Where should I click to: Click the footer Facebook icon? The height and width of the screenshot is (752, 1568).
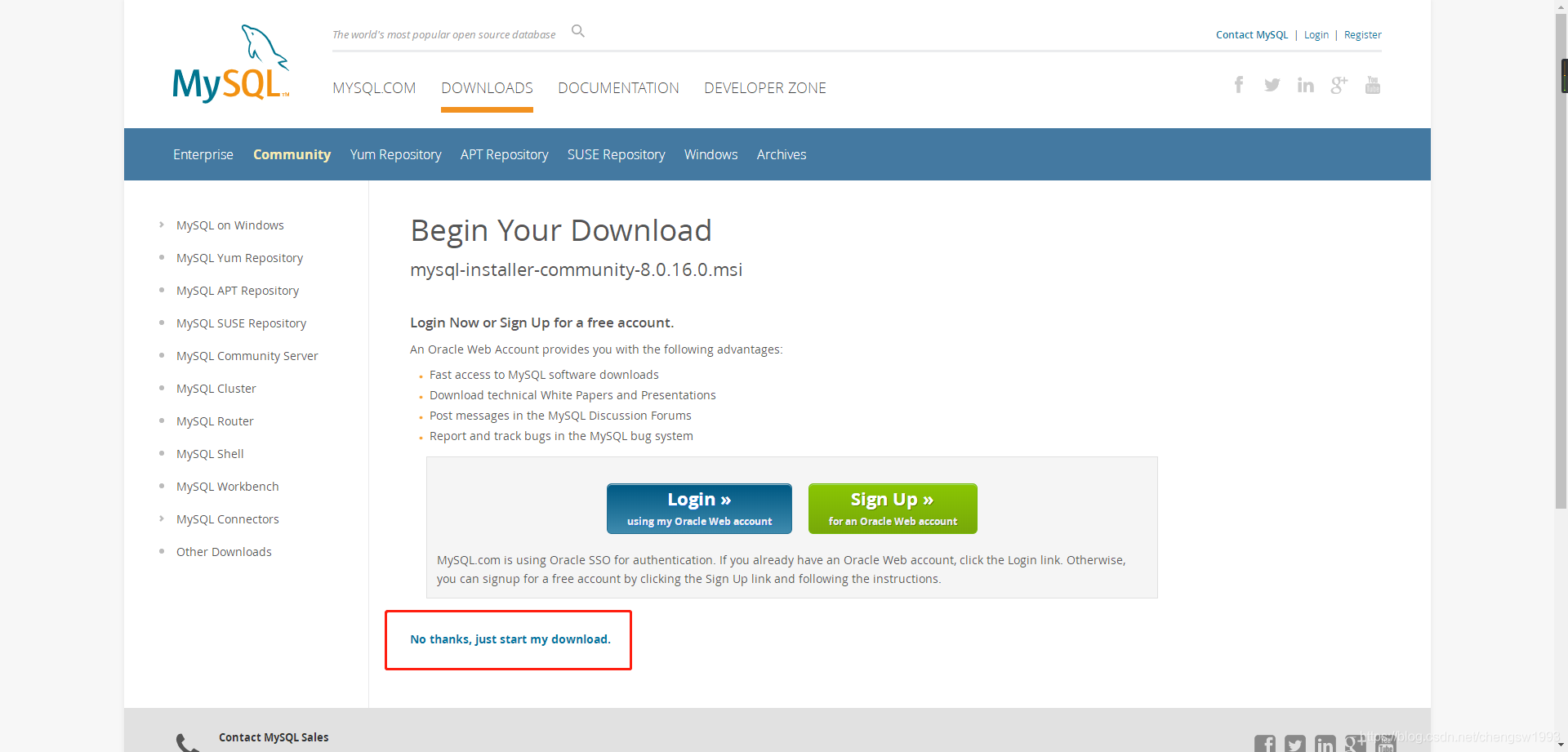(x=1265, y=743)
